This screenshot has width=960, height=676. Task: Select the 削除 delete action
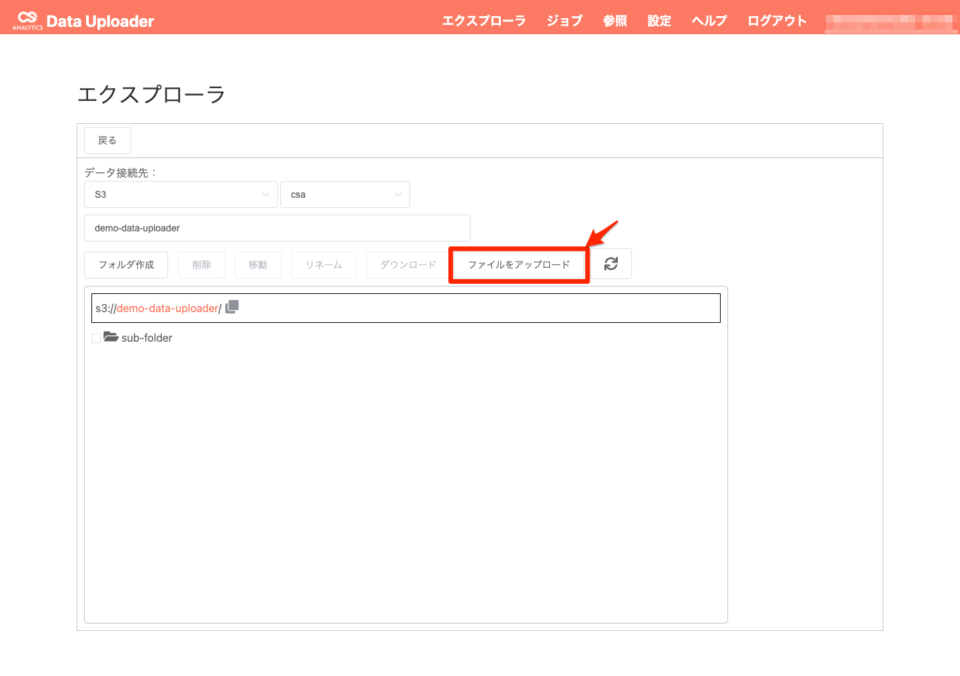tap(201, 263)
